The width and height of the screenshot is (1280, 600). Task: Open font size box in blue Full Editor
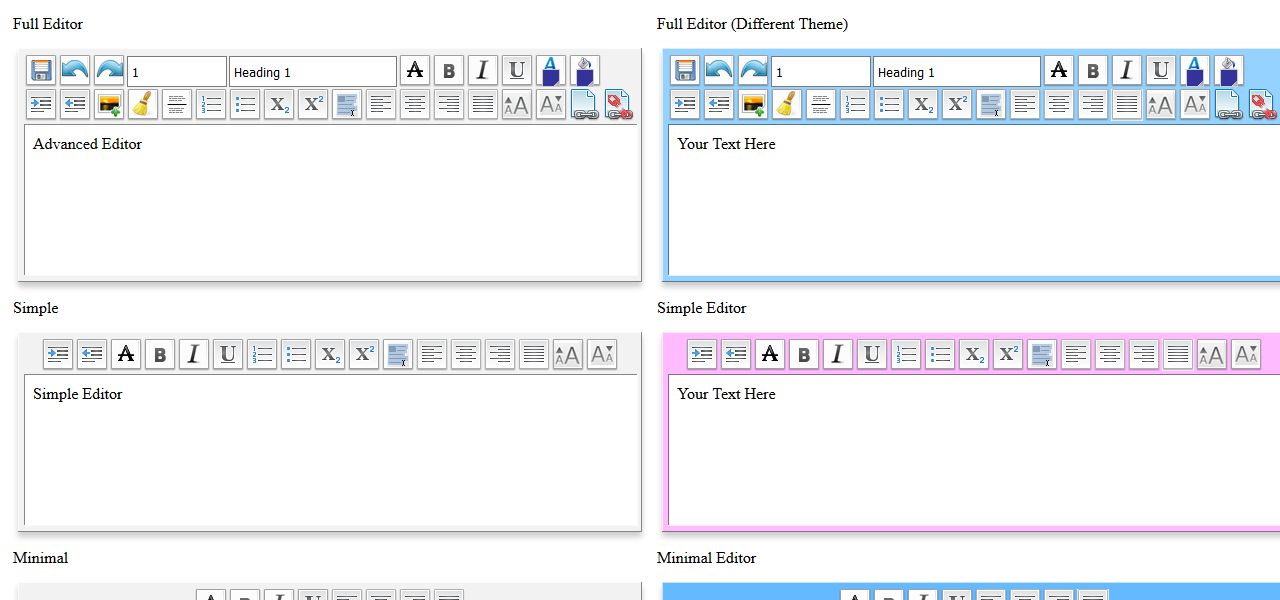(821, 71)
